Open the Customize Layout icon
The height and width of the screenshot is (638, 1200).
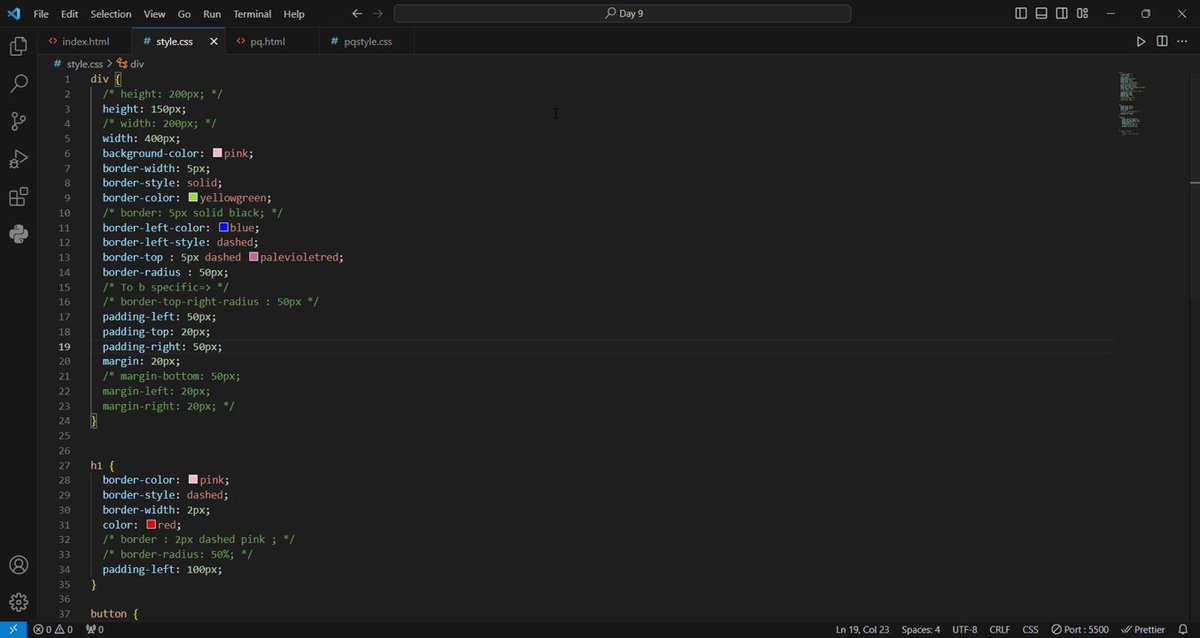pyautogui.click(x=1084, y=14)
